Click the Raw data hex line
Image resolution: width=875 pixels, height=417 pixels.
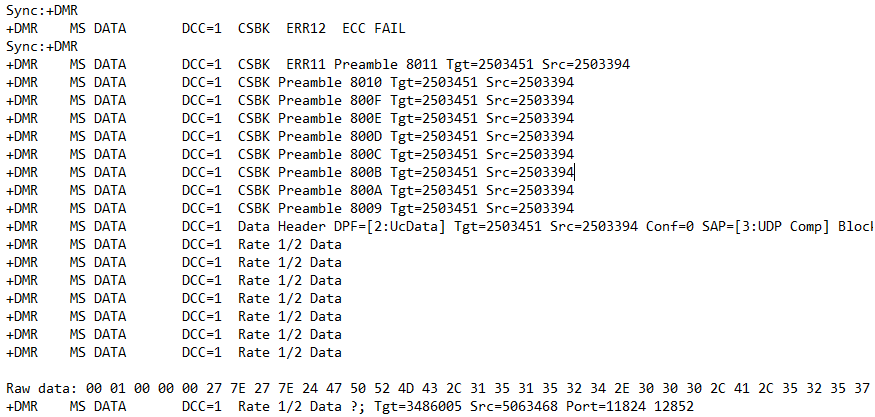click(438, 389)
